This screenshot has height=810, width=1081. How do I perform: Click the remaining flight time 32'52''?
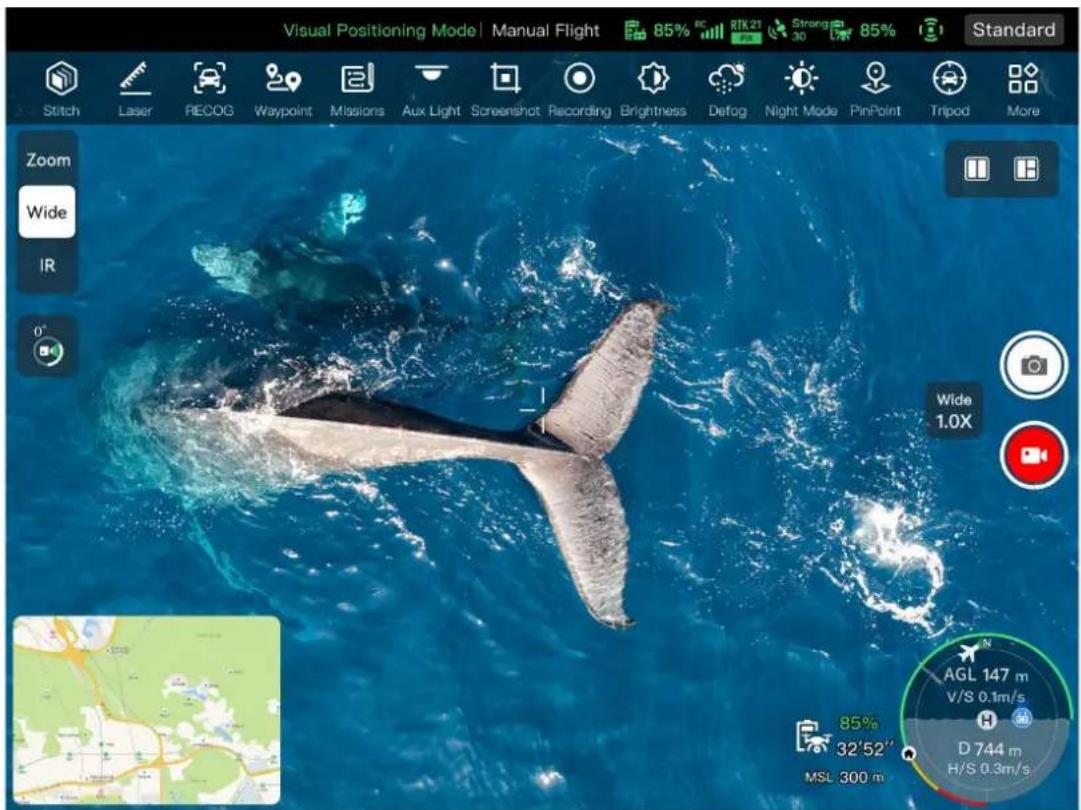pos(865,749)
